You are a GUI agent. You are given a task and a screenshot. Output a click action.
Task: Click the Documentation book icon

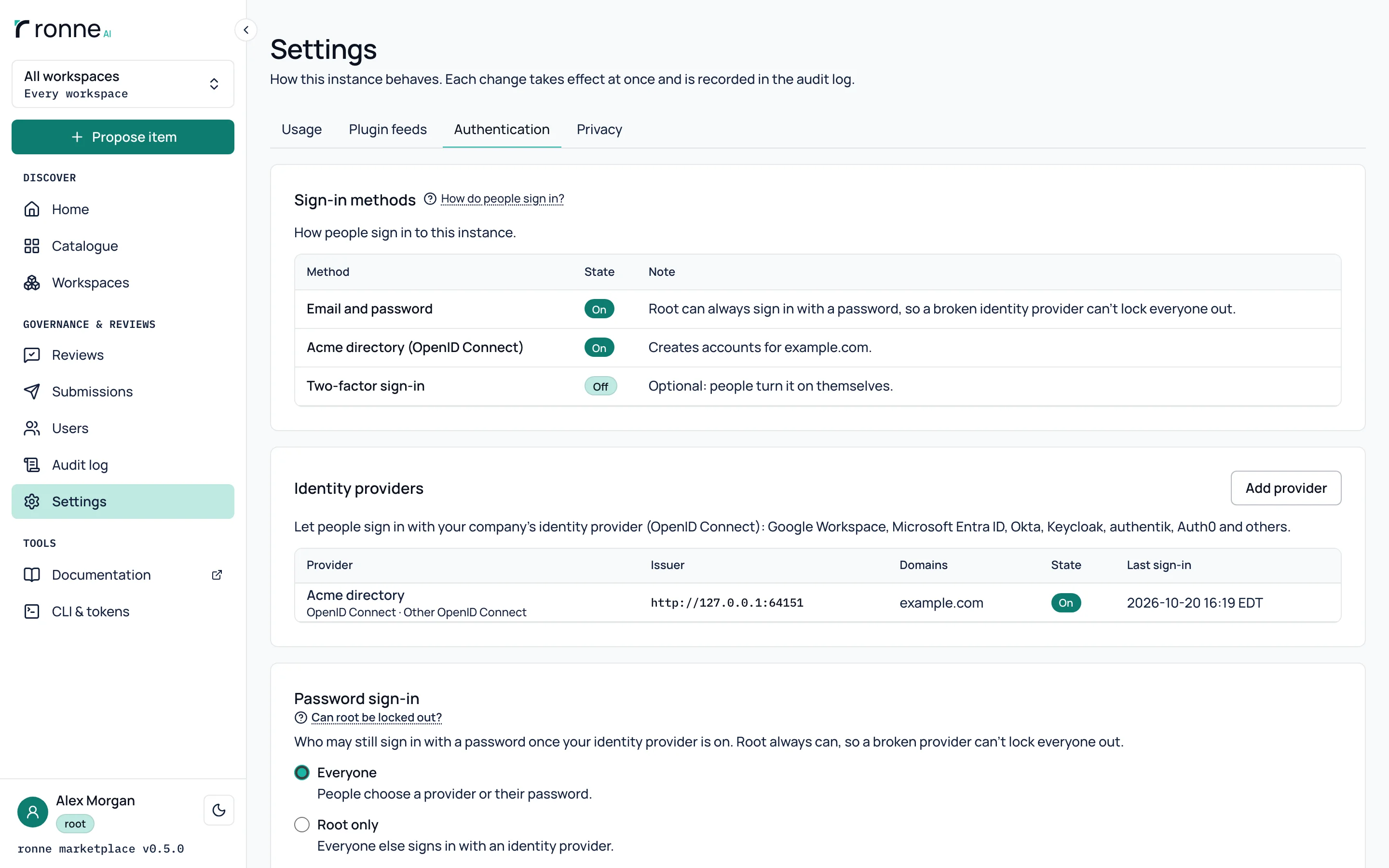[31, 575]
